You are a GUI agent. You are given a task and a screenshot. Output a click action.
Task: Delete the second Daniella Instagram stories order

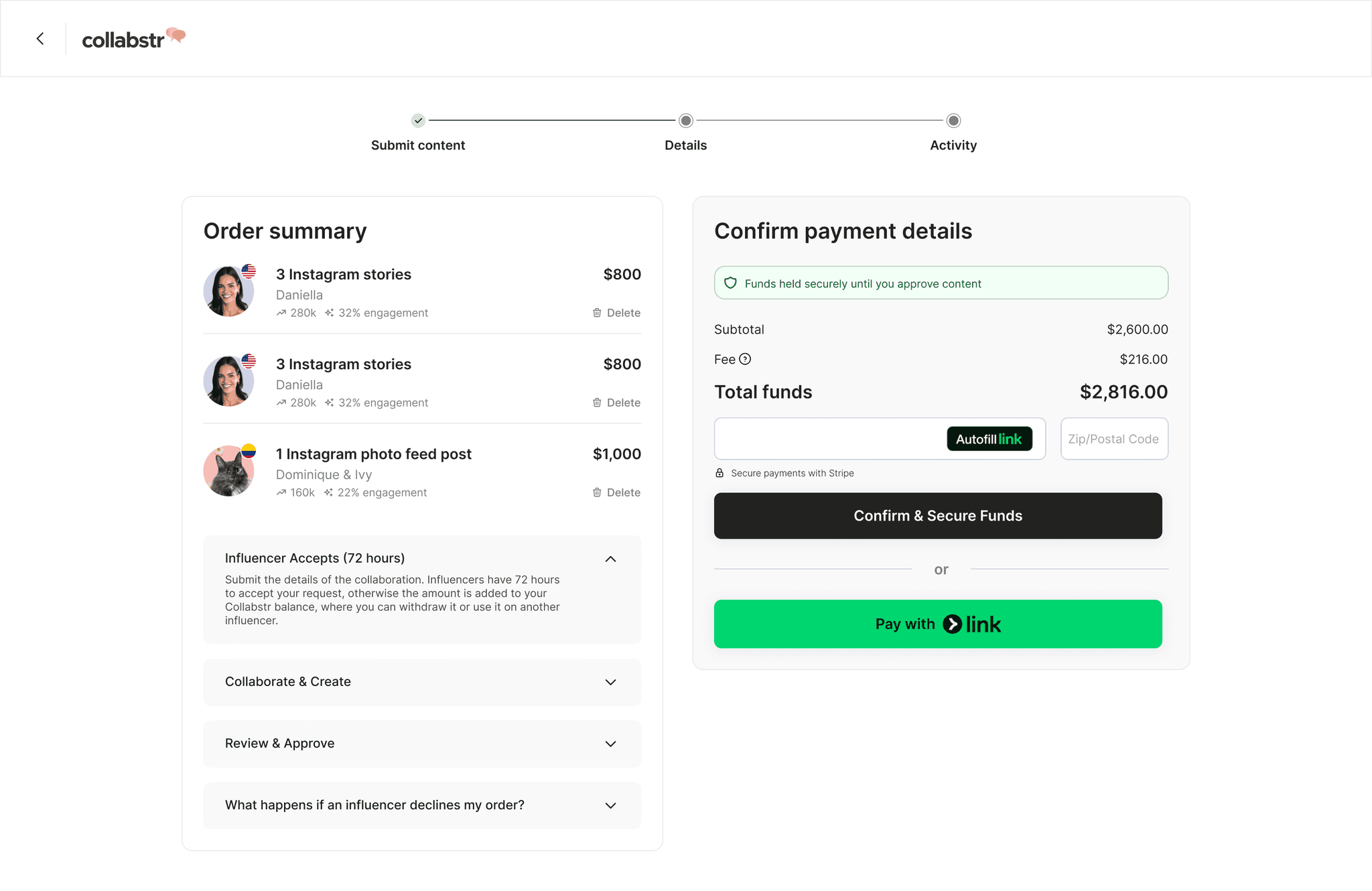pyautogui.click(x=616, y=403)
